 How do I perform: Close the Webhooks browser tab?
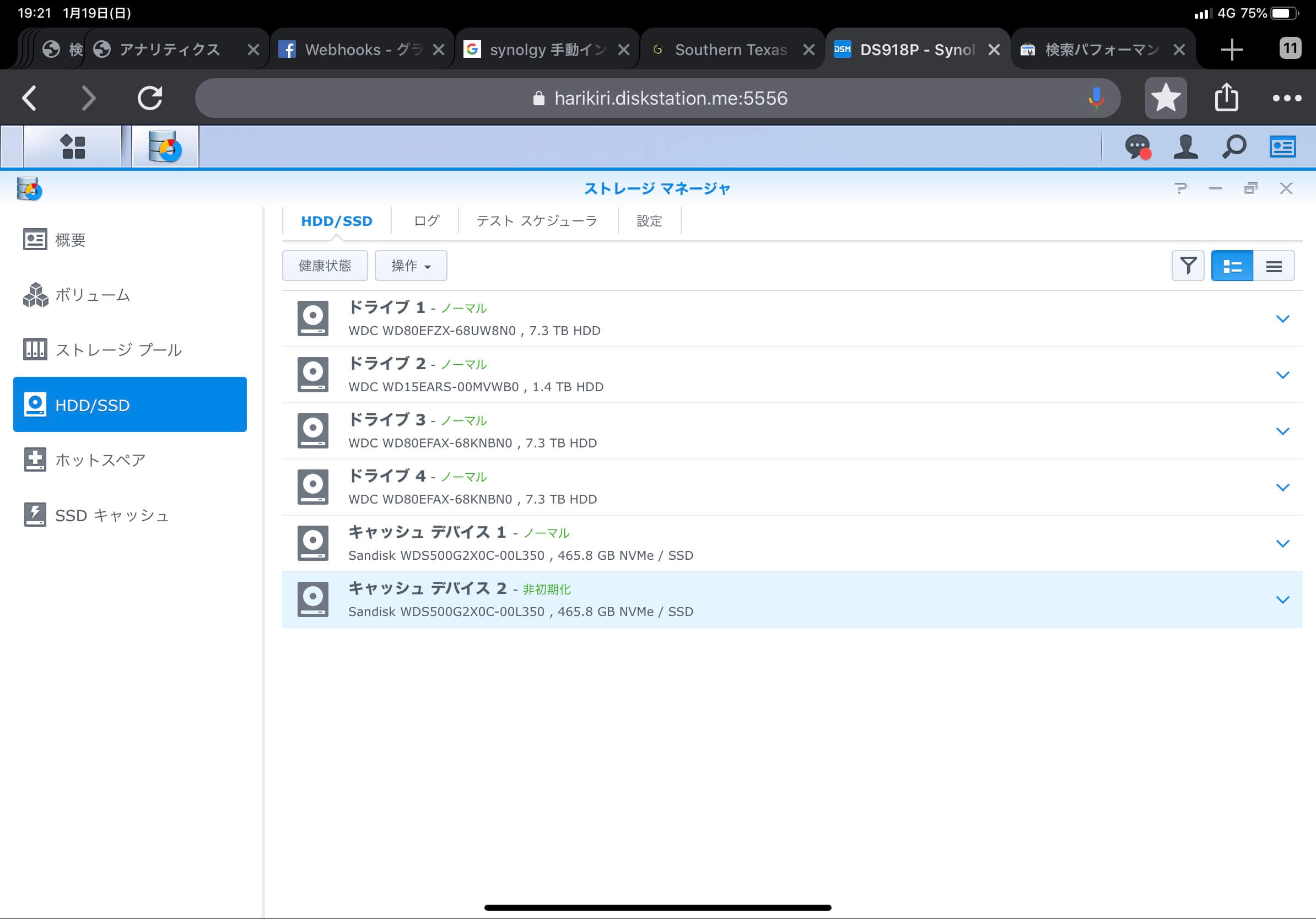pos(439,50)
